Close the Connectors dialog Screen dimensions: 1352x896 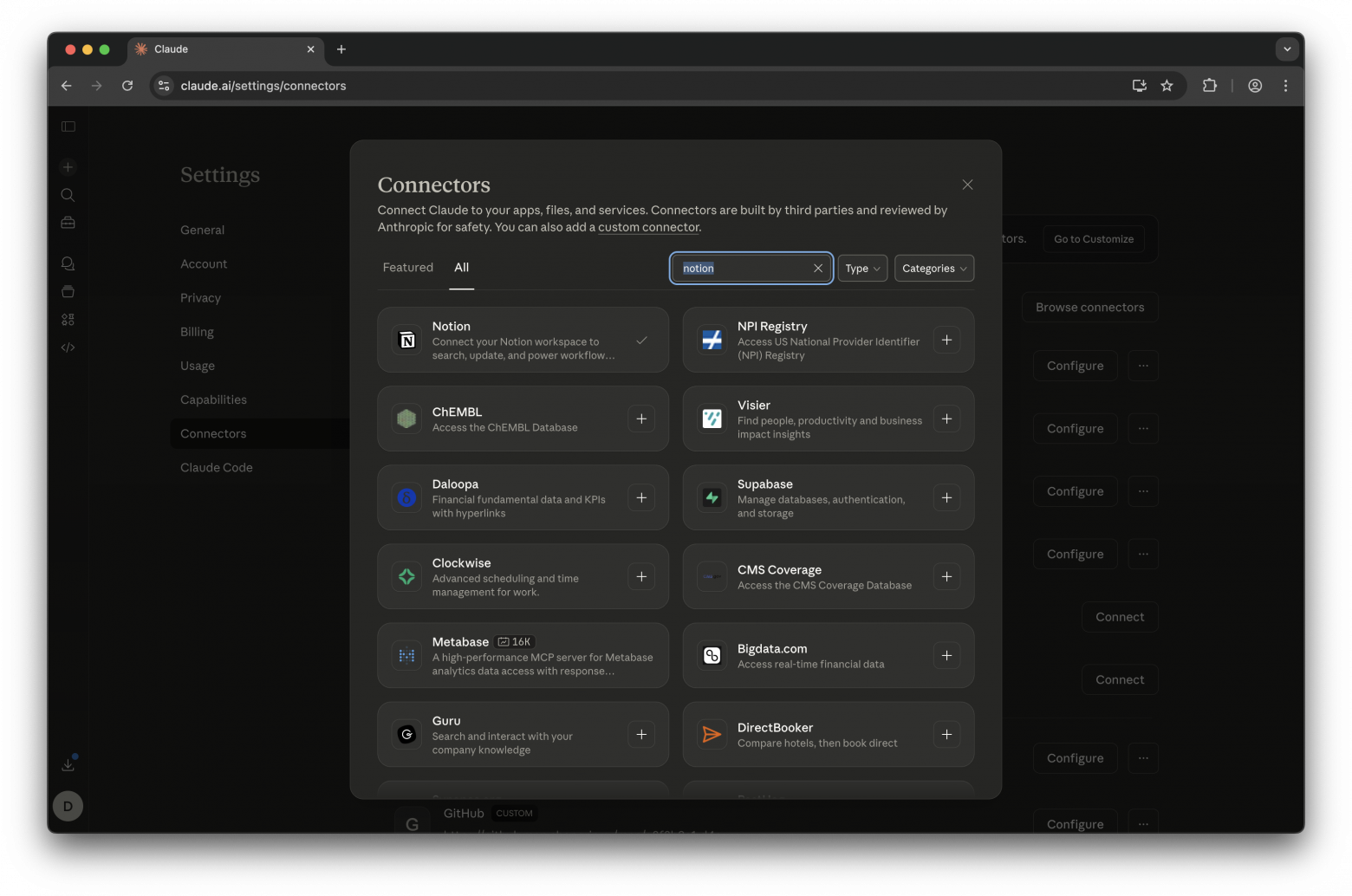pos(967,185)
